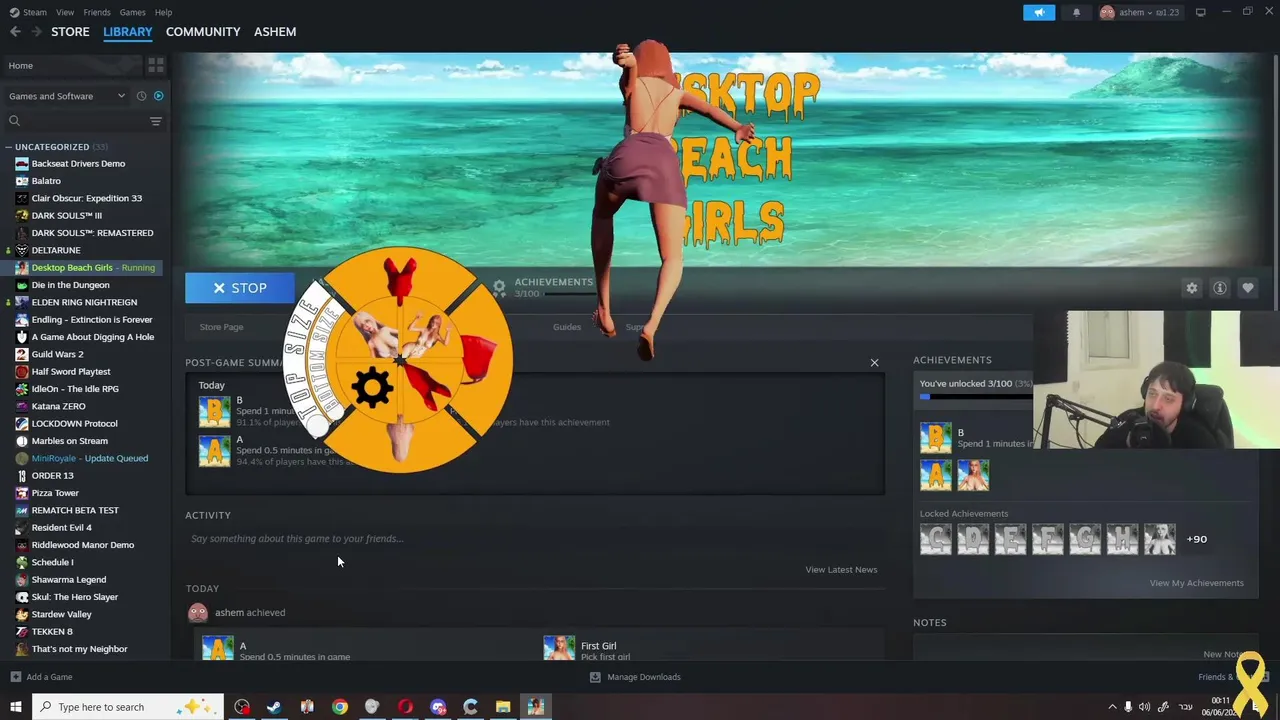
Task: Open Chrome from the Windows taskbar
Action: click(x=340, y=707)
